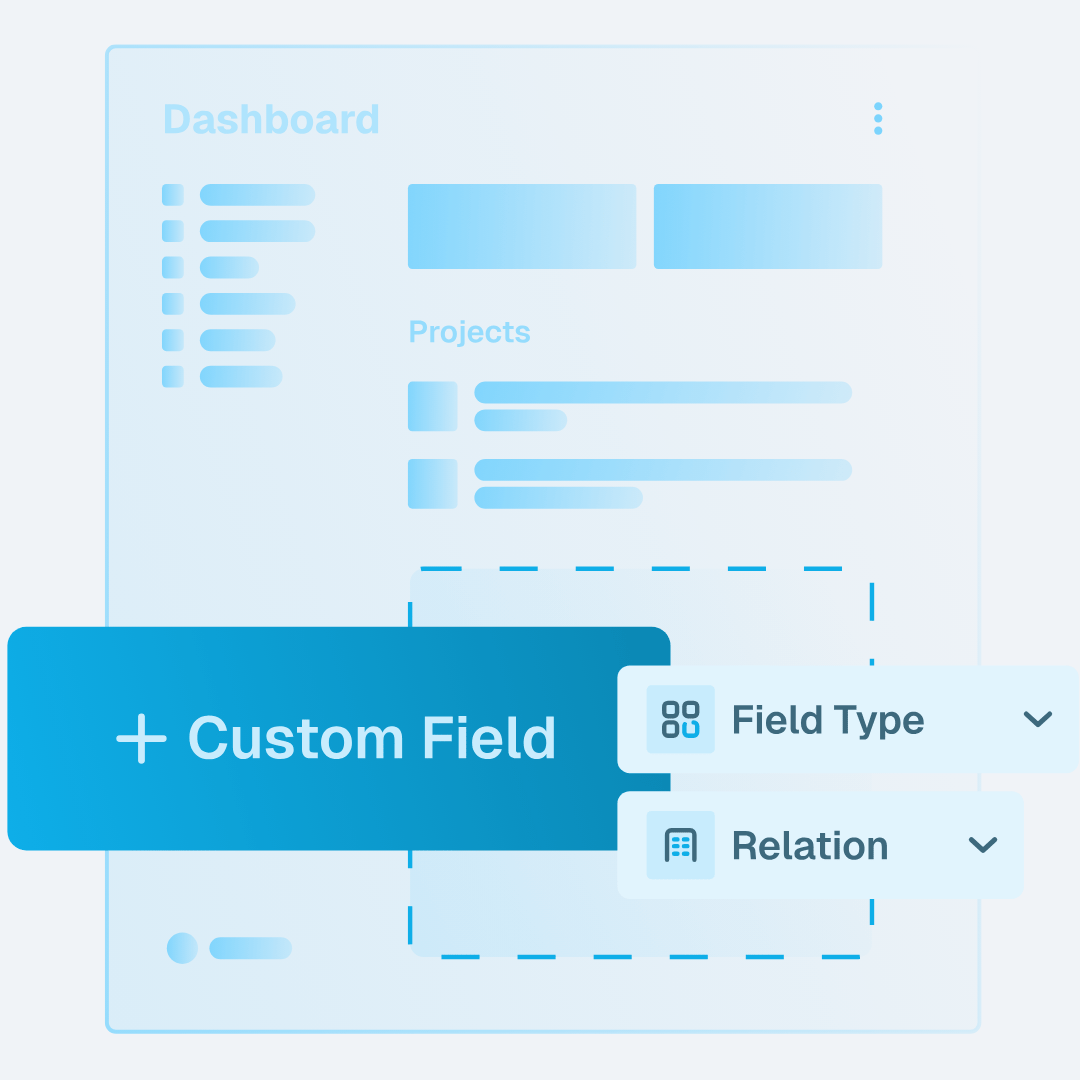Click the building icon beside Relation
Screen dimensions: 1080x1080
click(x=681, y=845)
